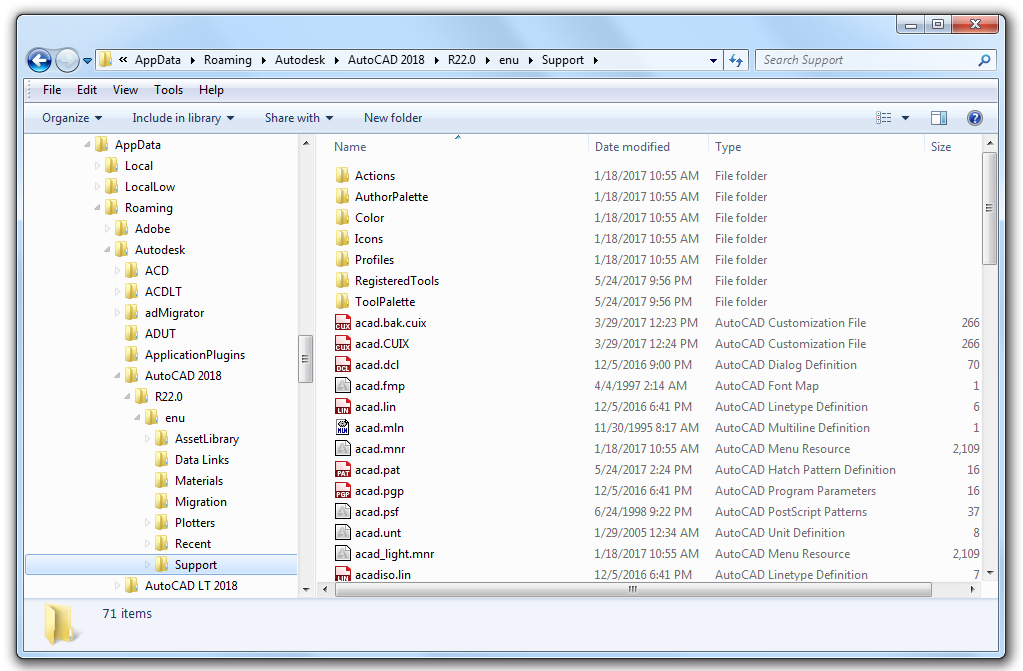Select the acad.CUIX file icon

[343, 343]
